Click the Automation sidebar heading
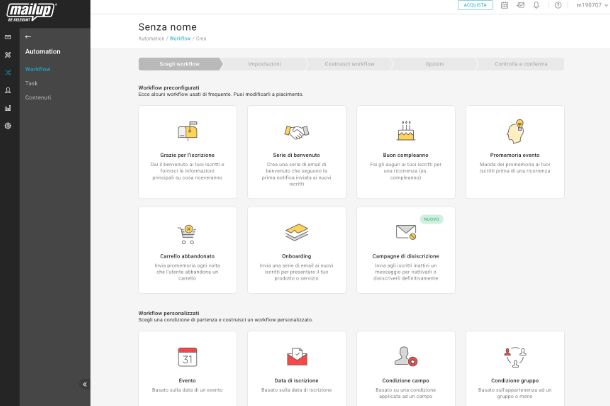The height and width of the screenshot is (406, 610). point(43,51)
